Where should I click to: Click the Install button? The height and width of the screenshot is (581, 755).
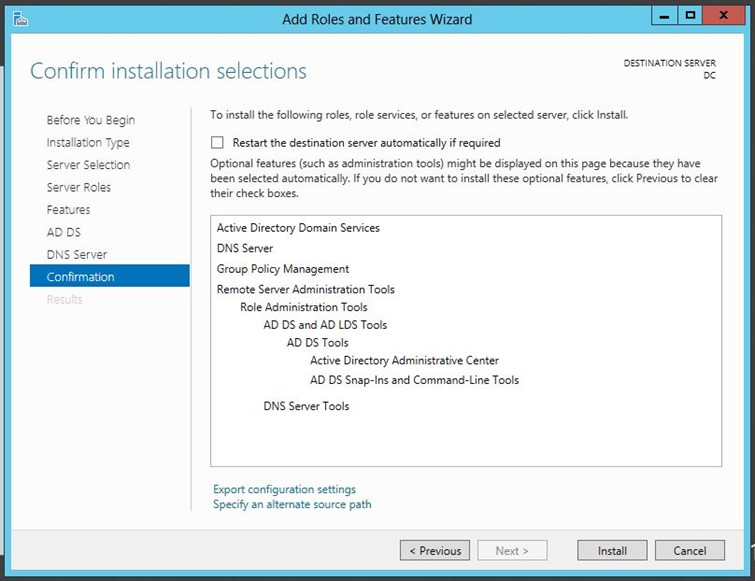(x=612, y=550)
